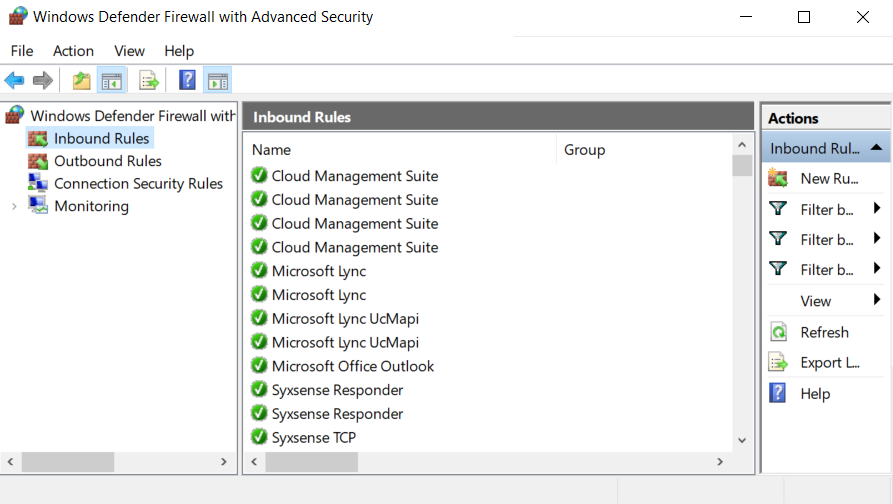
Task: Toggle the Show/Hide Action Pane toolbar button
Action: (x=217, y=80)
